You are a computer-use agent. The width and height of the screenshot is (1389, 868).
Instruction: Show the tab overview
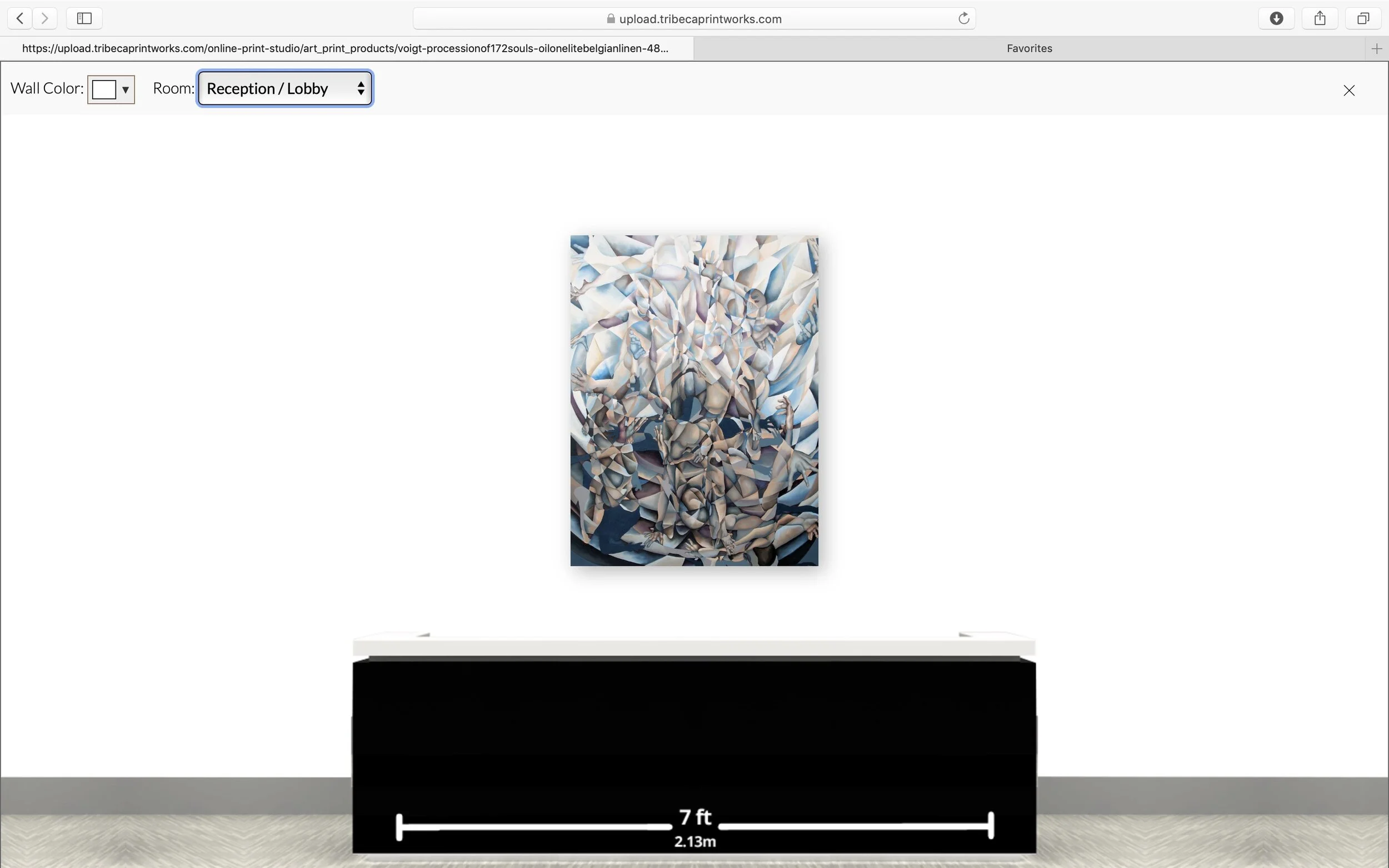point(1363,18)
